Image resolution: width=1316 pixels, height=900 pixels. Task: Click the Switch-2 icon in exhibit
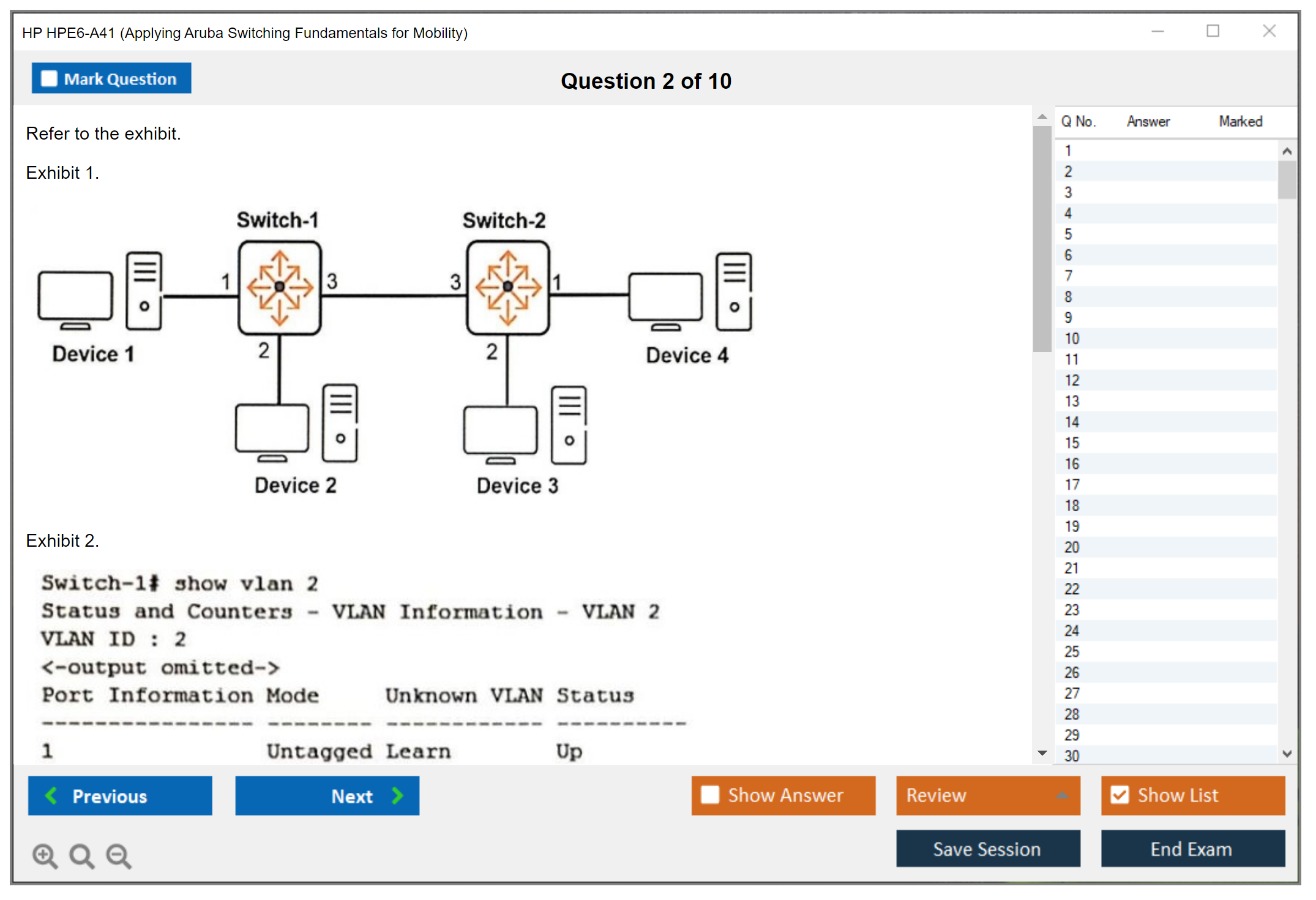[x=507, y=287]
